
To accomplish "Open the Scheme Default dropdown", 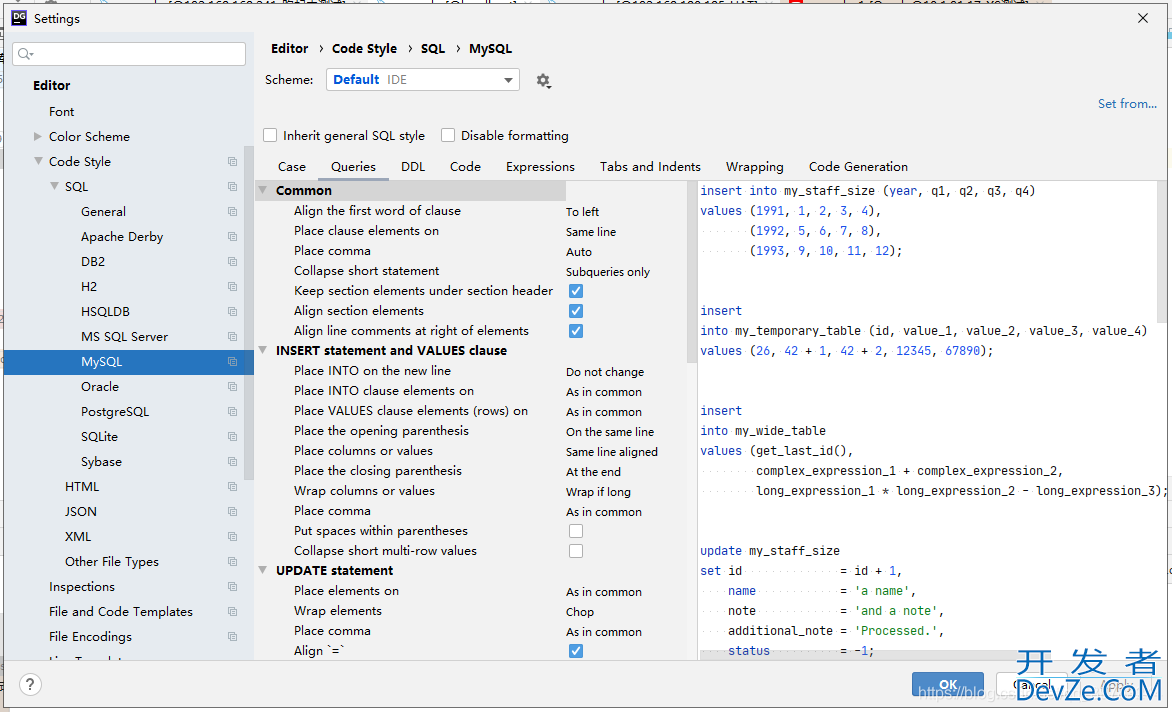I will click(422, 80).
